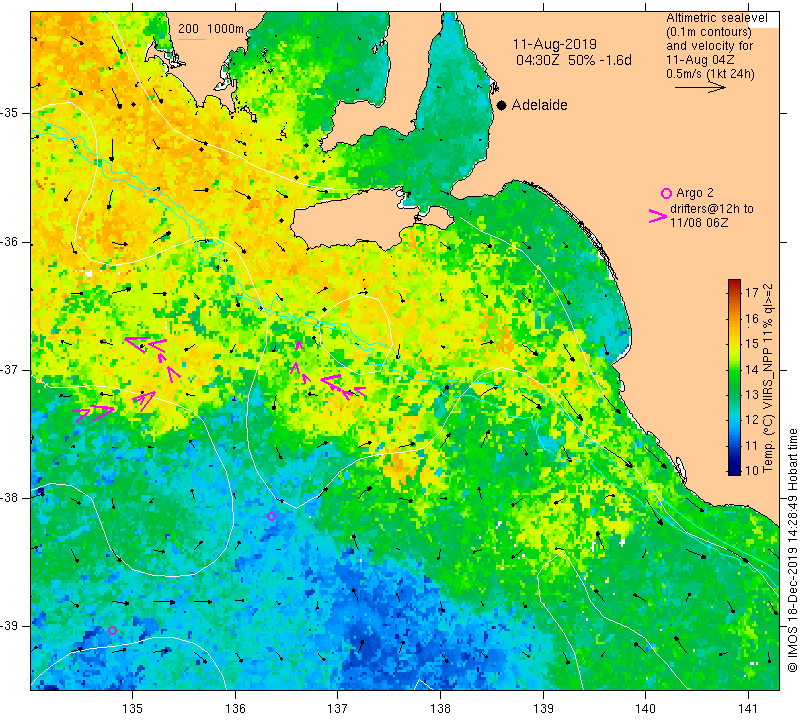Click the latitude axis label -36
This screenshot has height=720, width=800.
10,242
